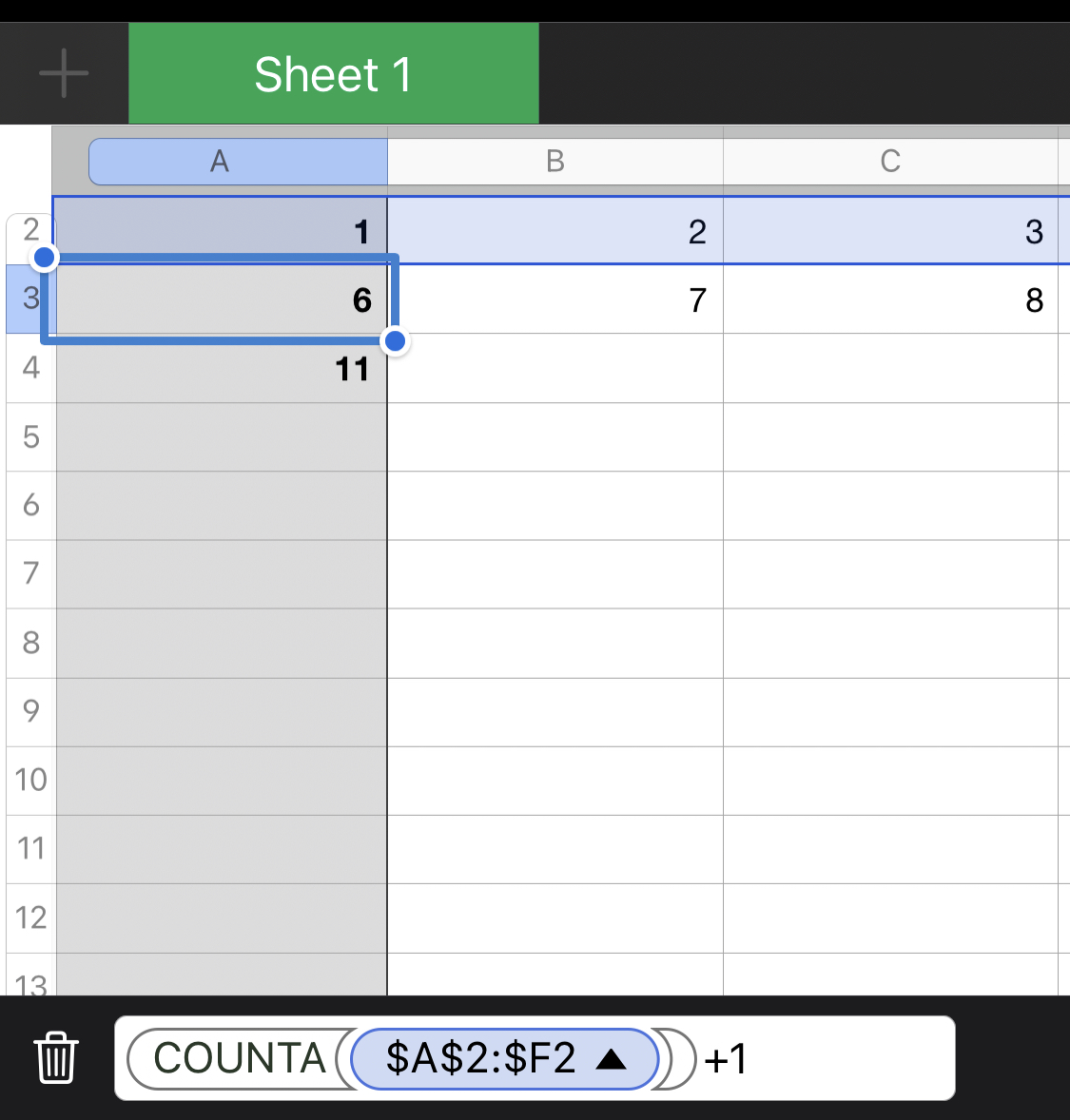Click cell containing value 2 in column B
Image resolution: width=1070 pixels, height=1120 pixels.
[555, 231]
